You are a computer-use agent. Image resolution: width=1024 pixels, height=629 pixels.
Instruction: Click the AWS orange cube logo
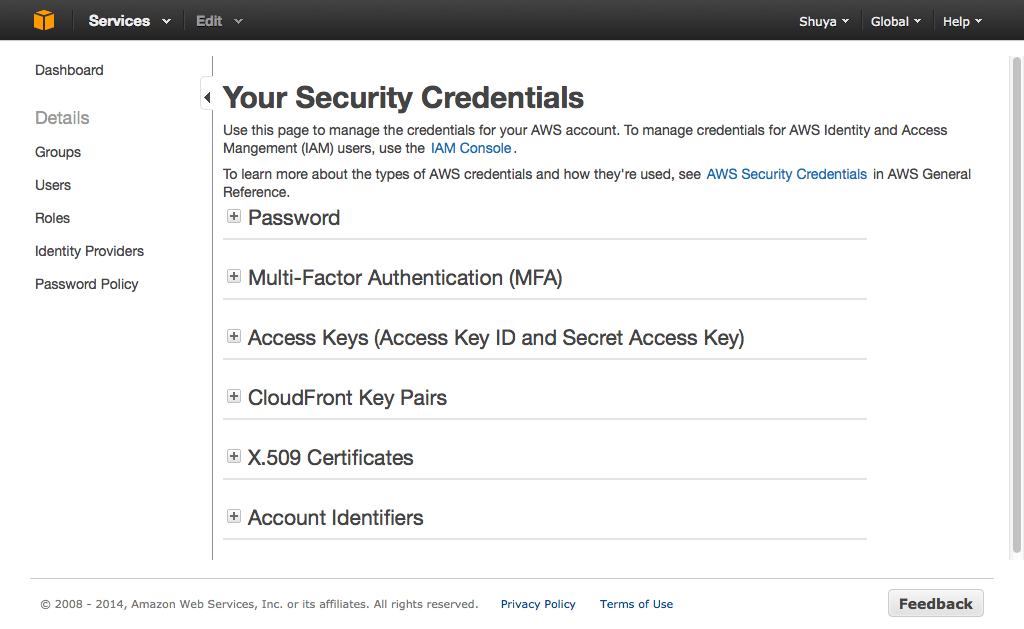[x=44, y=21]
